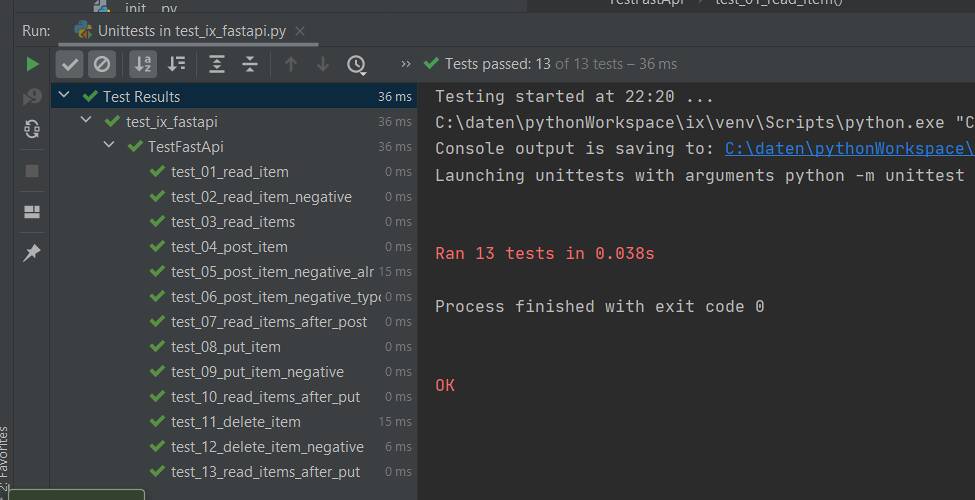The image size is (975, 500).
Task: Toggle auto-test rerun icon in sidebar
Action: point(32,129)
